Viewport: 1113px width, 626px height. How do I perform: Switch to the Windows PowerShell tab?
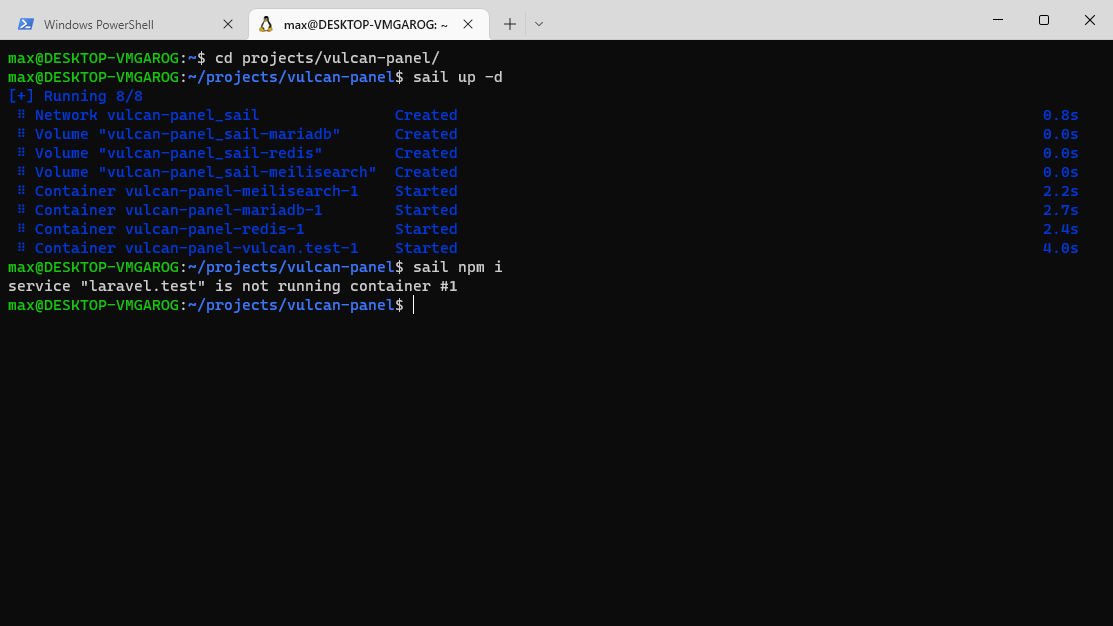pos(98,24)
